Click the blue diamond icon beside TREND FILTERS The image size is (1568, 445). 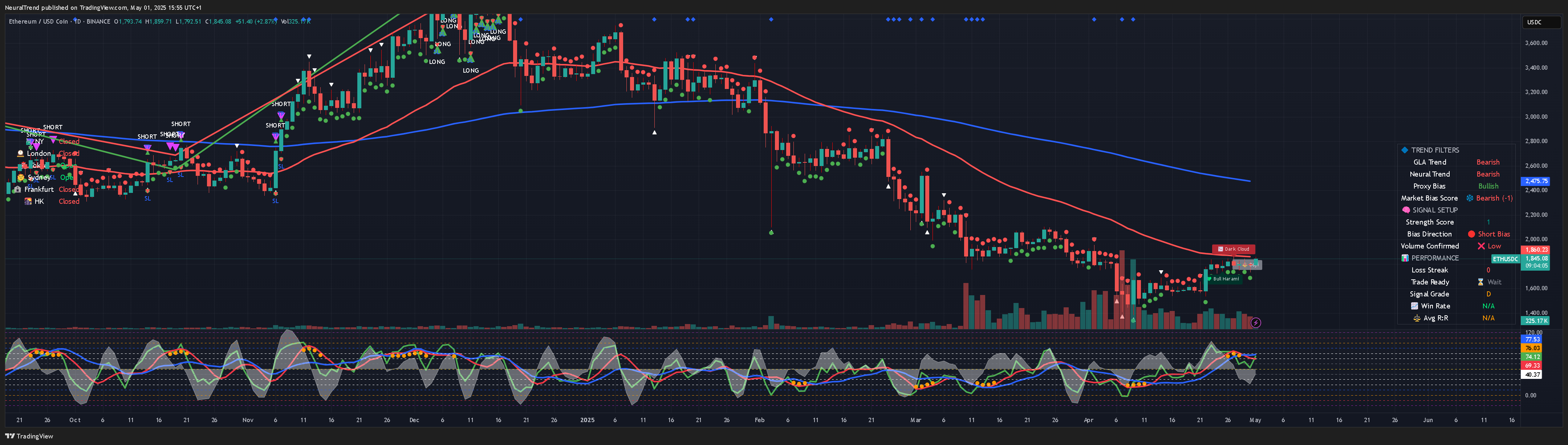(x=1405, y=150)
